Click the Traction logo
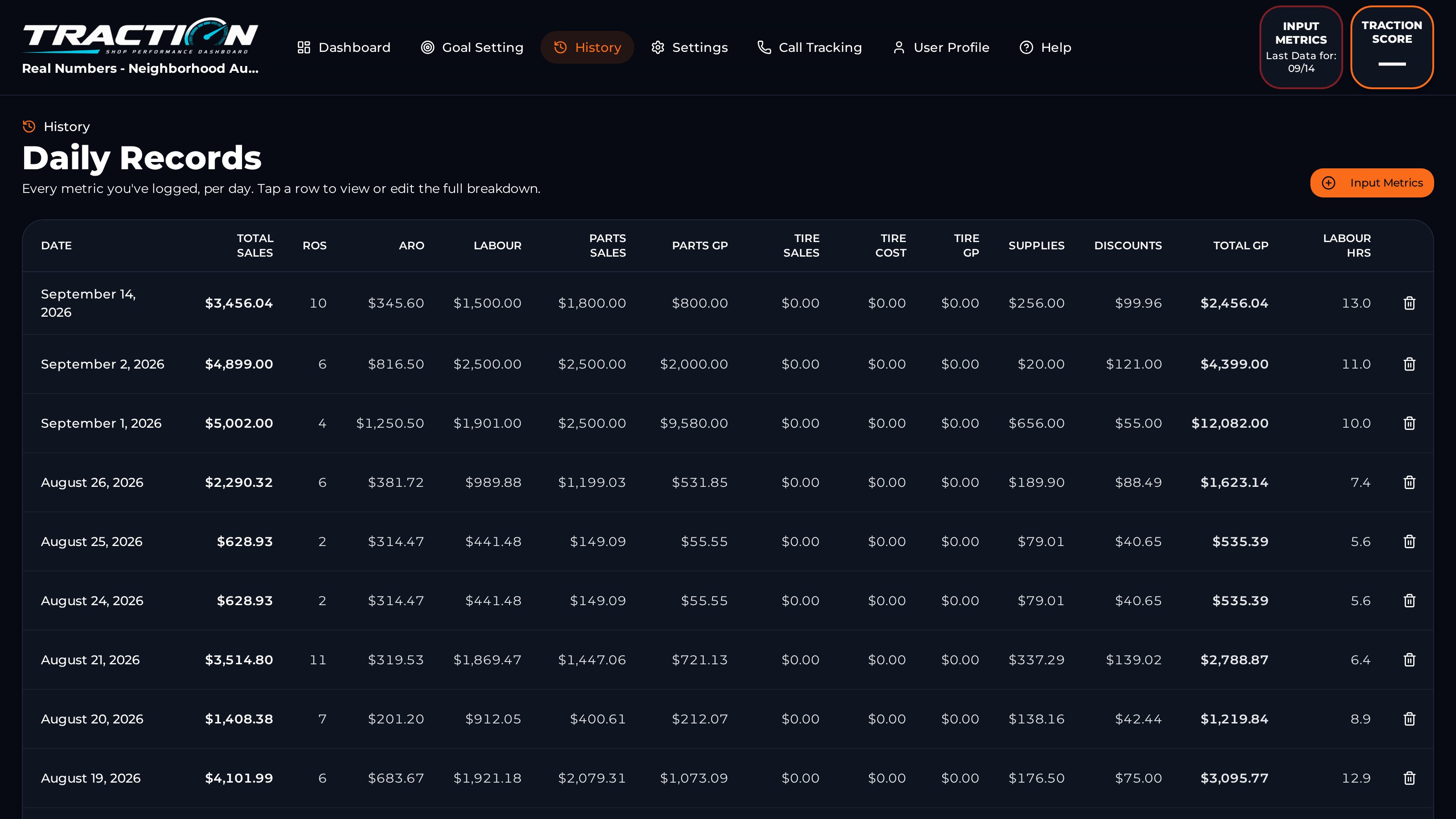Screen dimensions: 1456x819 click(x=140, y=36)
